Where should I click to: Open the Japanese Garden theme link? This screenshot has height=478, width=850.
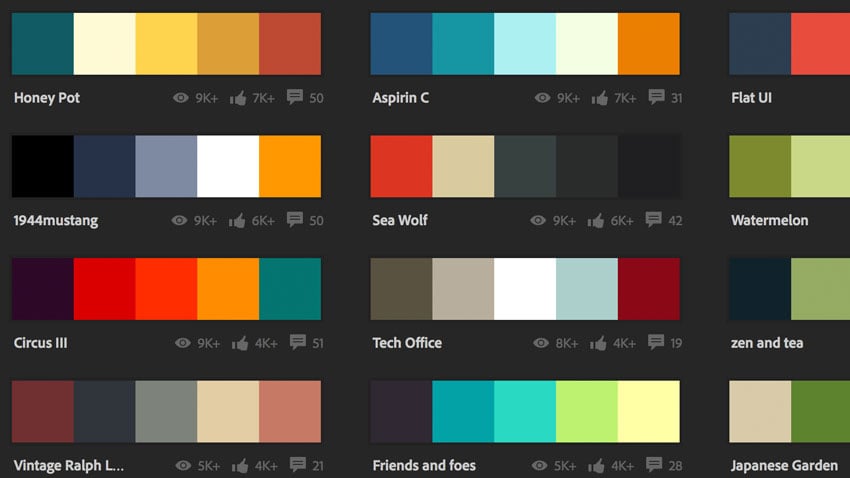click(782, 465)
